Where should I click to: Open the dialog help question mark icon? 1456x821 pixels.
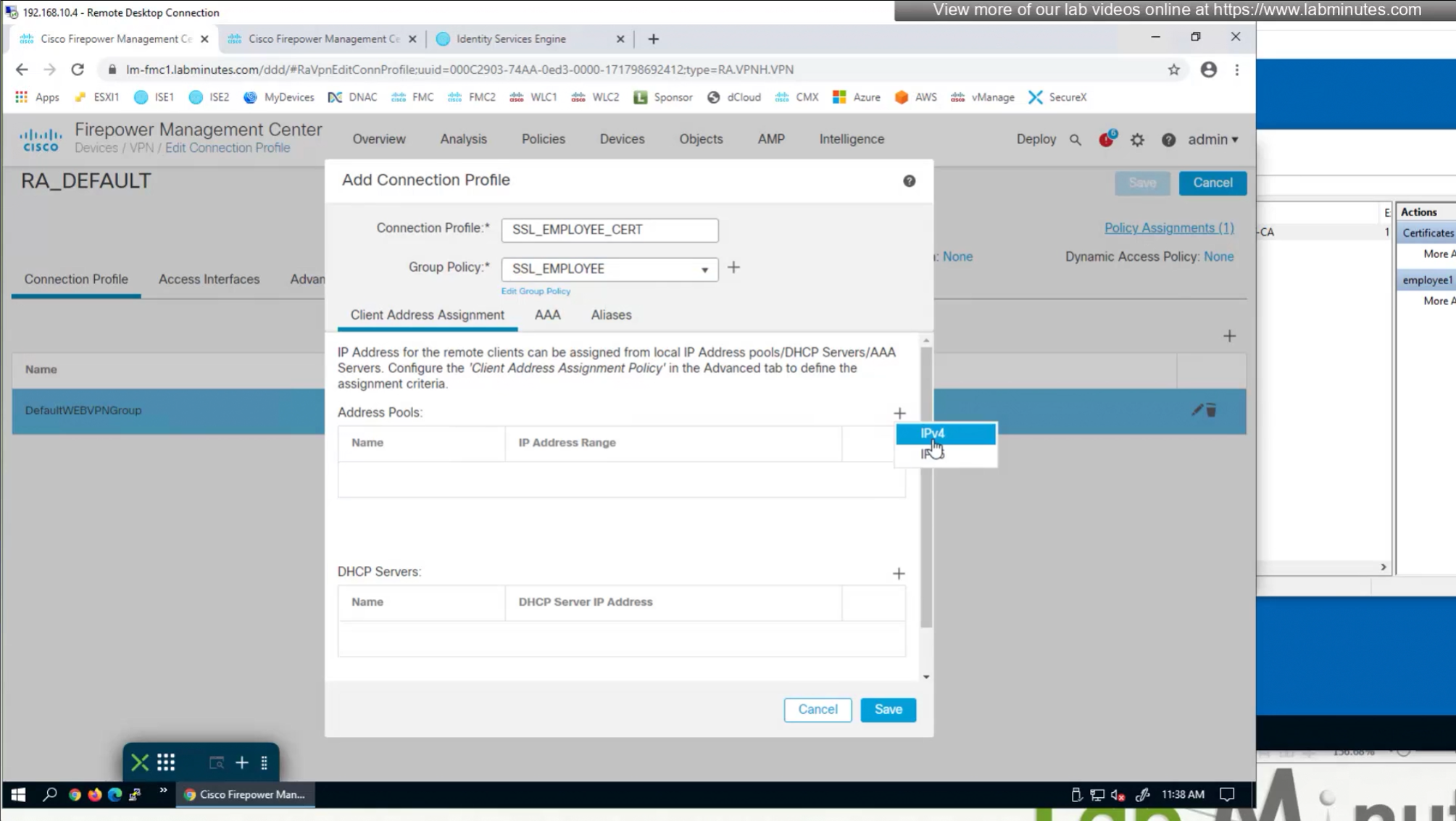click(909, 181)
